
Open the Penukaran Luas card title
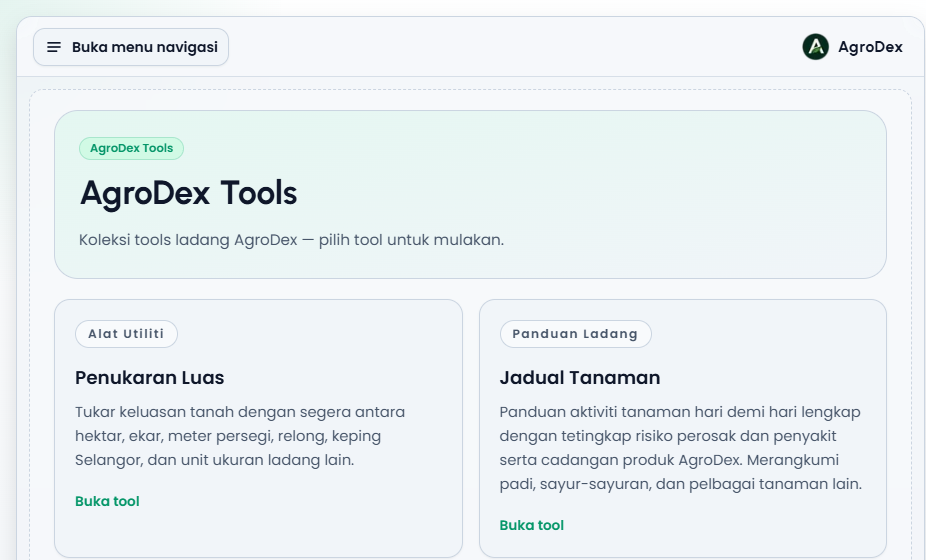coord(149,377)
